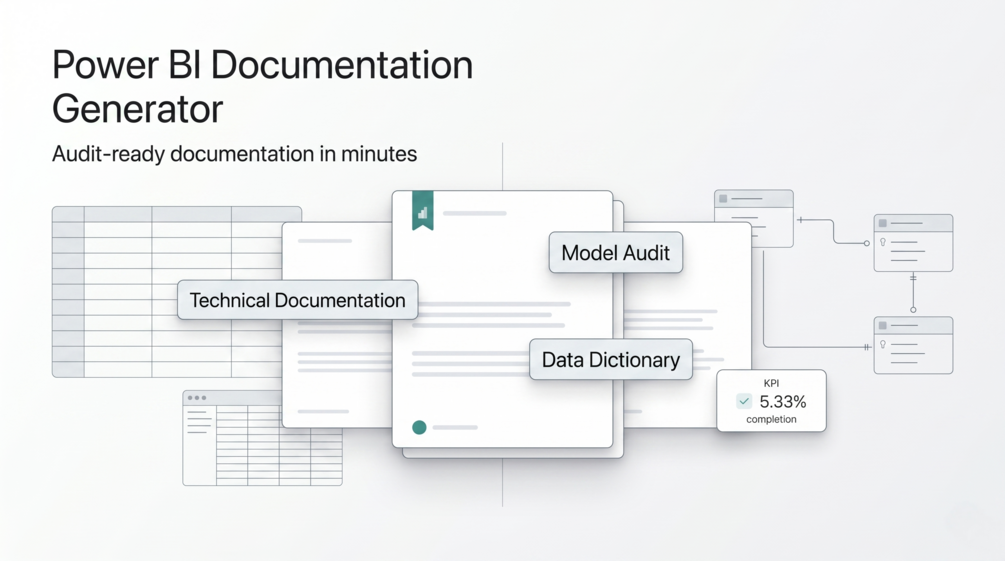This screenshot has height=561, width=1005.
Task: Click the three dots on the small spreadsheet window
Action: 196,398
